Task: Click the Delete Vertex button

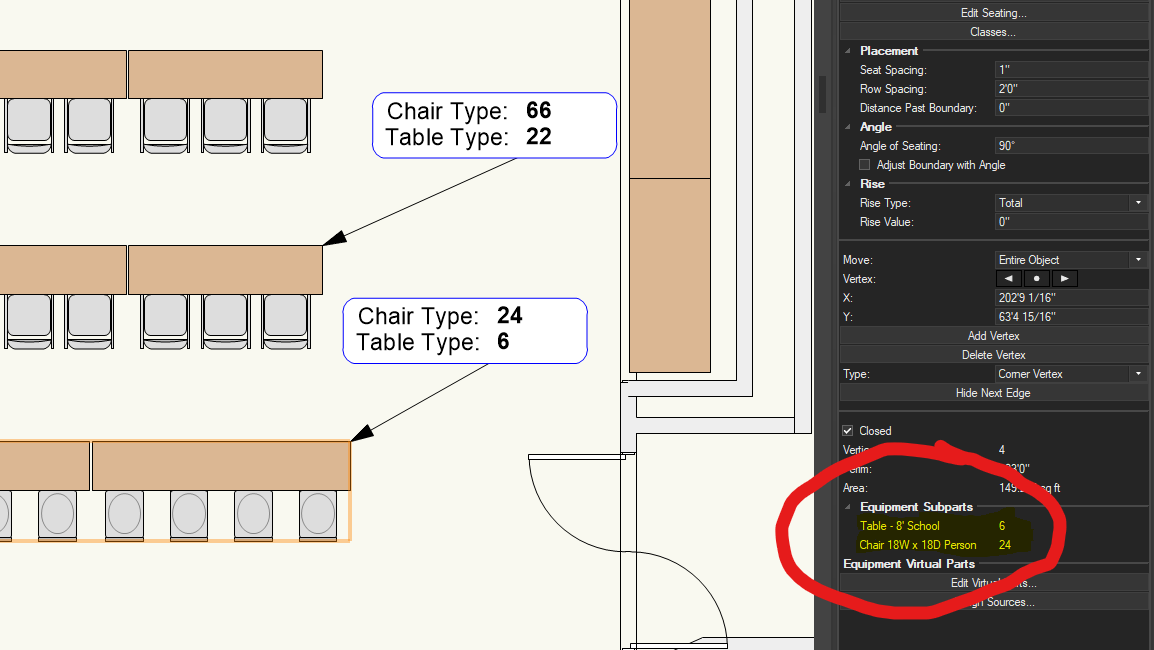Action: click(993, 354)
